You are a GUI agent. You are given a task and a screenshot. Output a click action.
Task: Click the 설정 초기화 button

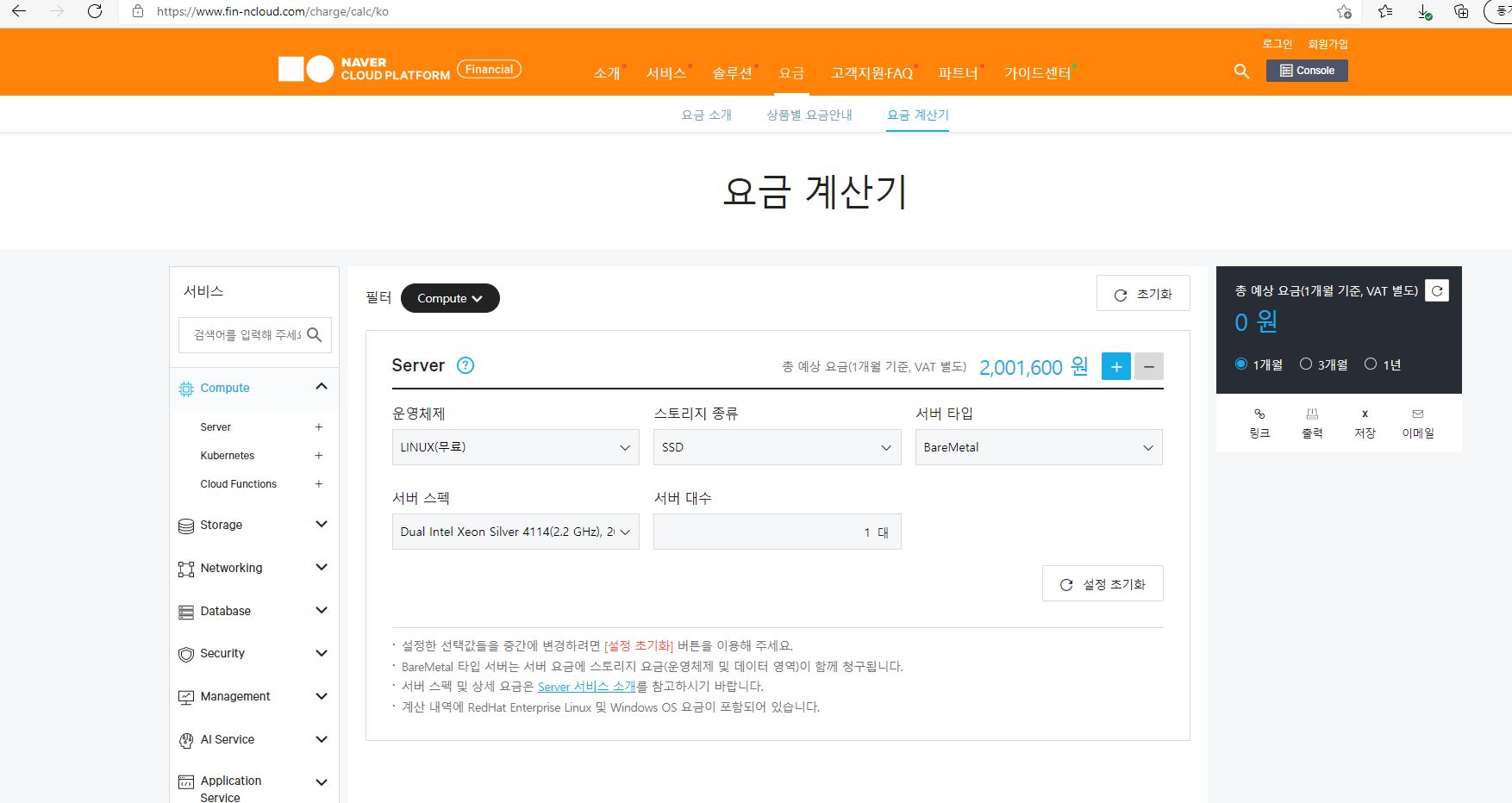coord(1103,584)
